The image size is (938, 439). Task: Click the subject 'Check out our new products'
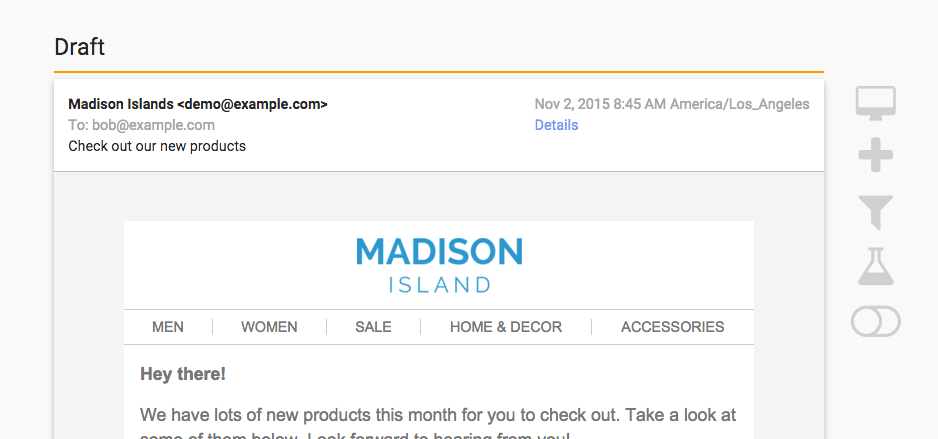(157, 146)
